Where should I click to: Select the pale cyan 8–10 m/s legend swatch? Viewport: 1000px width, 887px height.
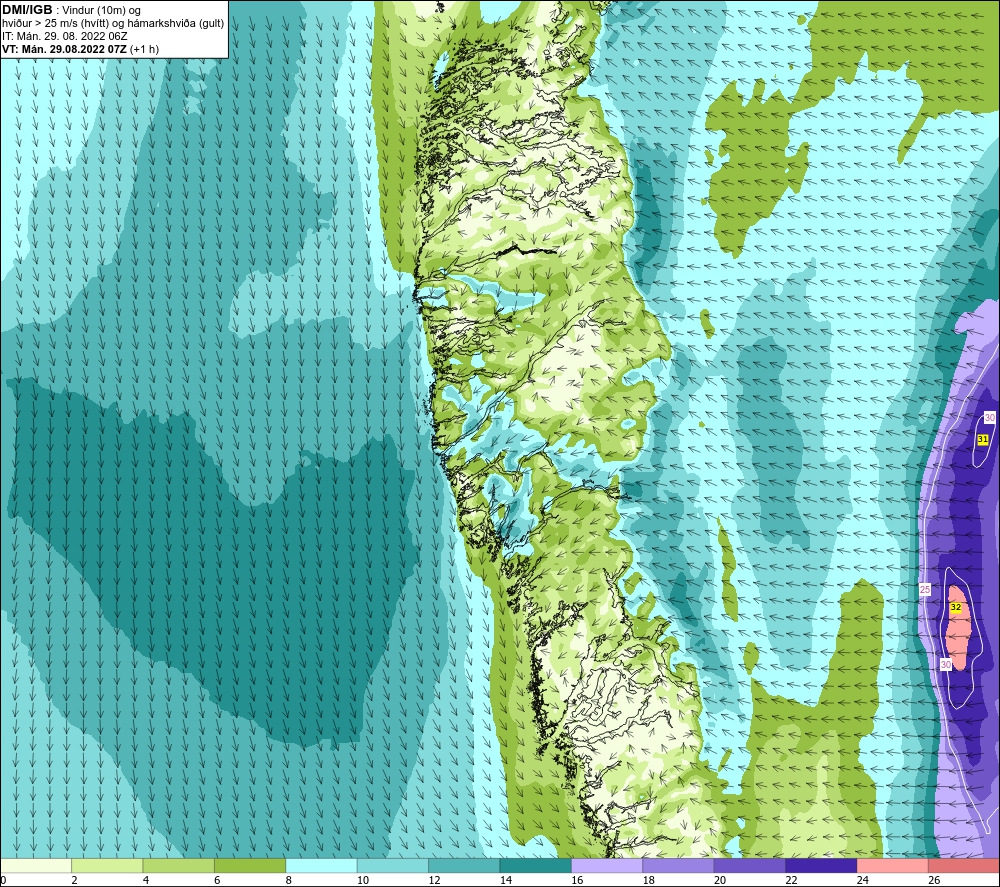coord(321,866)
